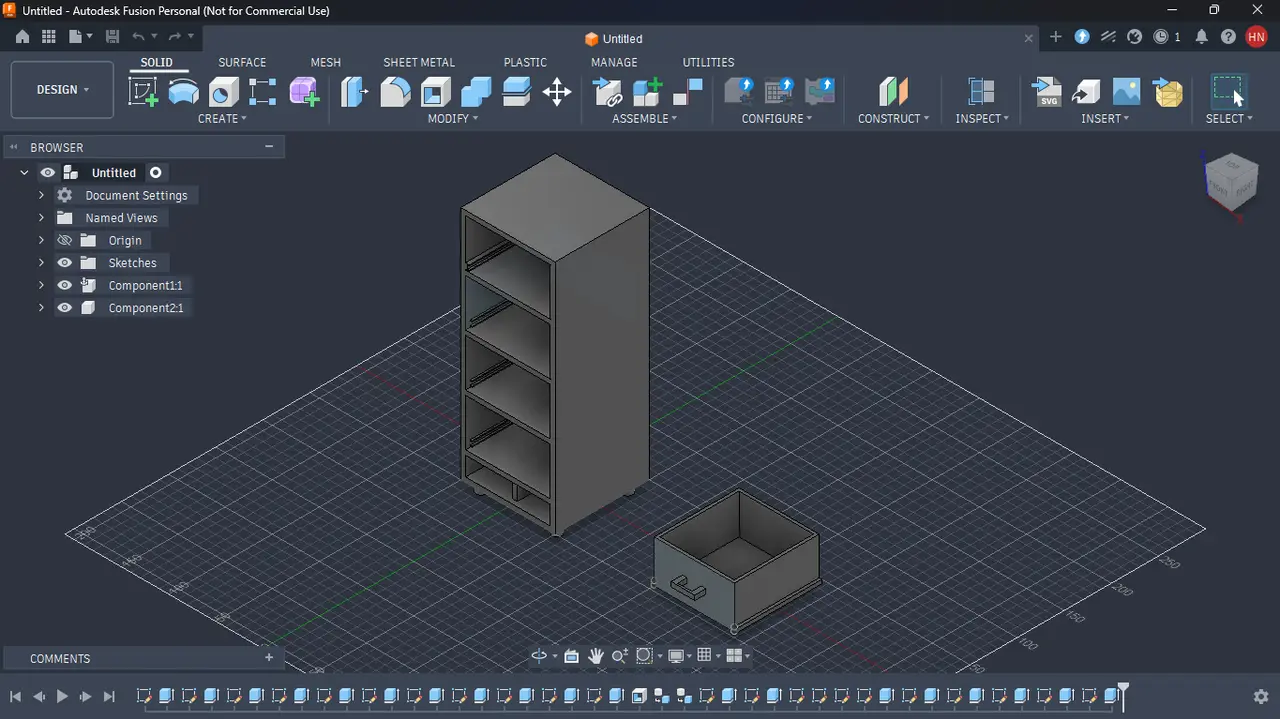Switch to the SURFACE tab

click(x=242, y=62)
